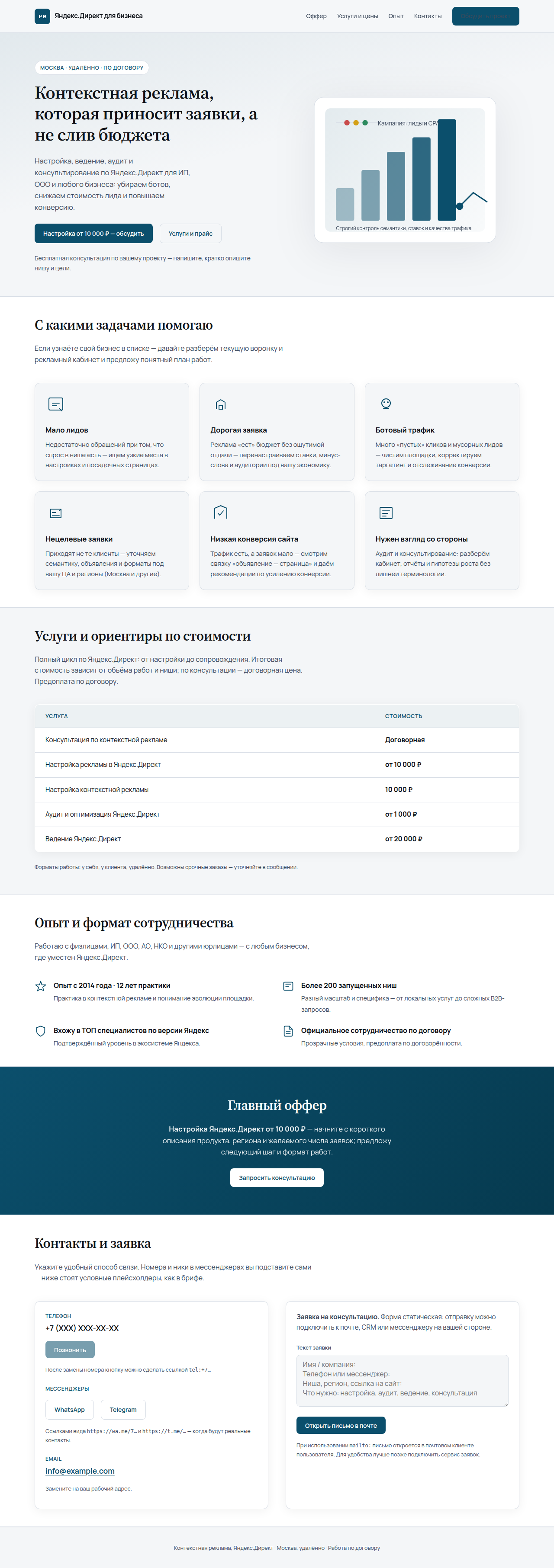Click Консультация по контекстной рекламе row
This screenshot has width=554, height=1568.
277,740
